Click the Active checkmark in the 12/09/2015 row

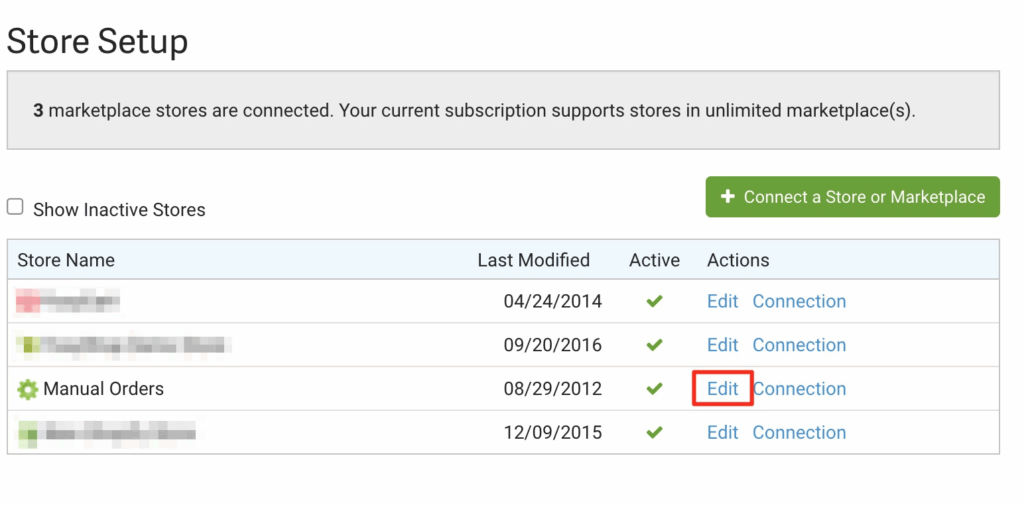[x=655, y=433]
